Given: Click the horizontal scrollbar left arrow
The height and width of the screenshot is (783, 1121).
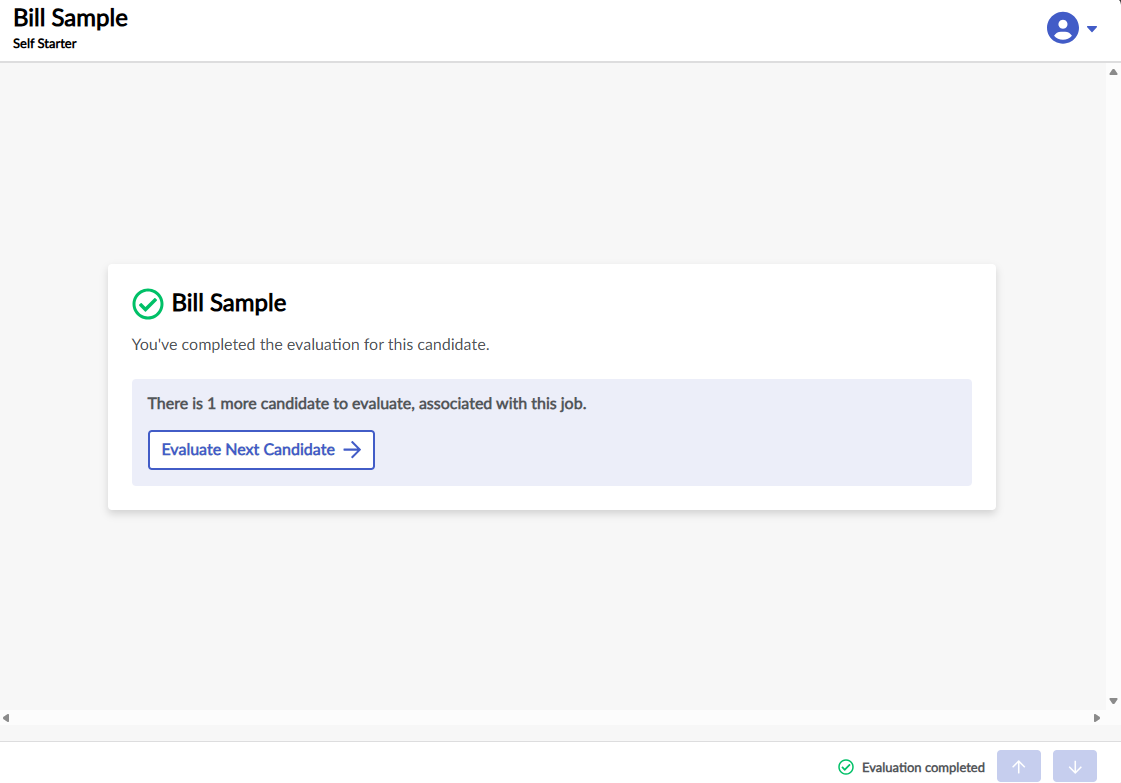Looking at the screenshot, I should [6, 718].
